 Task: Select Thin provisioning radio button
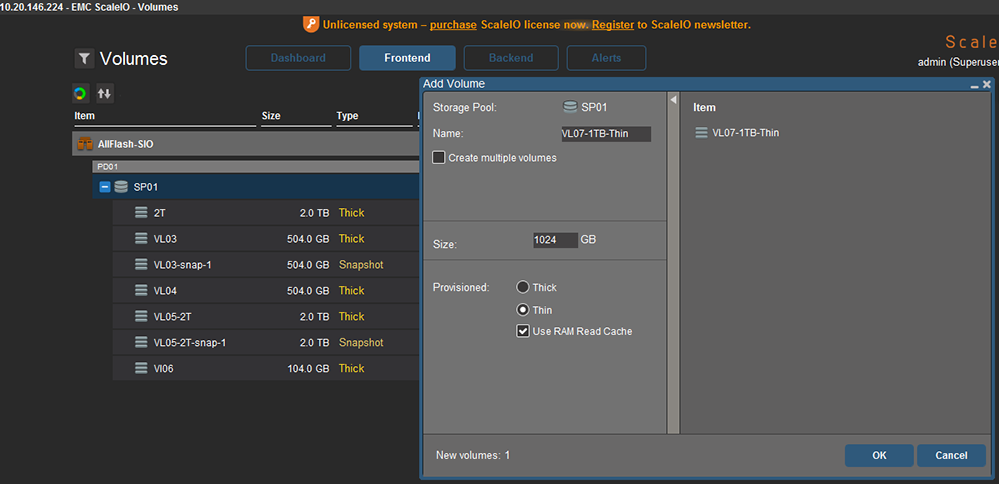(x=522, y=310)
